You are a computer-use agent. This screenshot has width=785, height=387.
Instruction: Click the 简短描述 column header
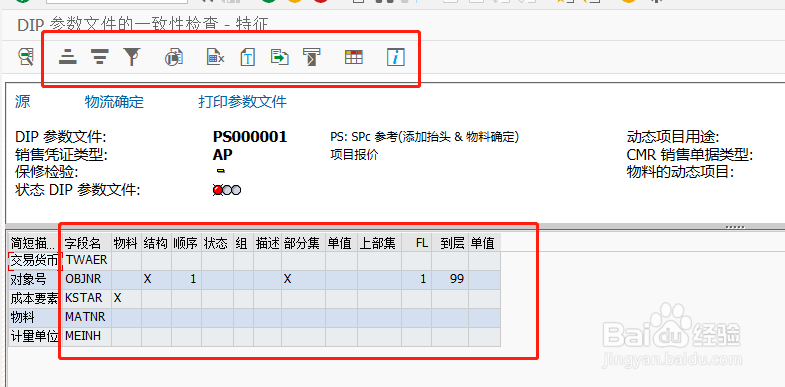35,243
